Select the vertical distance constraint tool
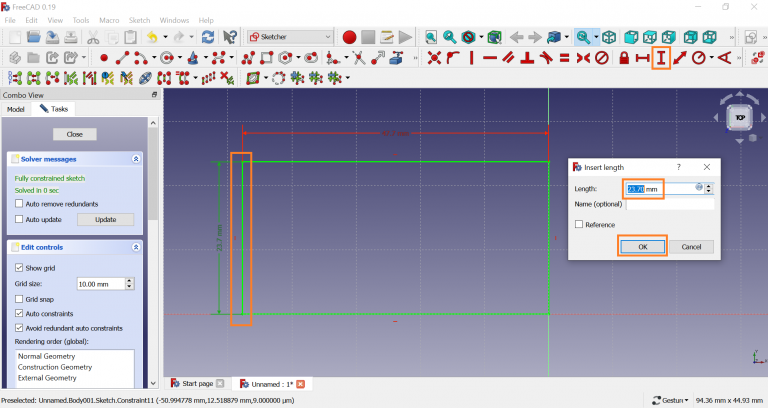The image size is (768, 408). point(660,58)
